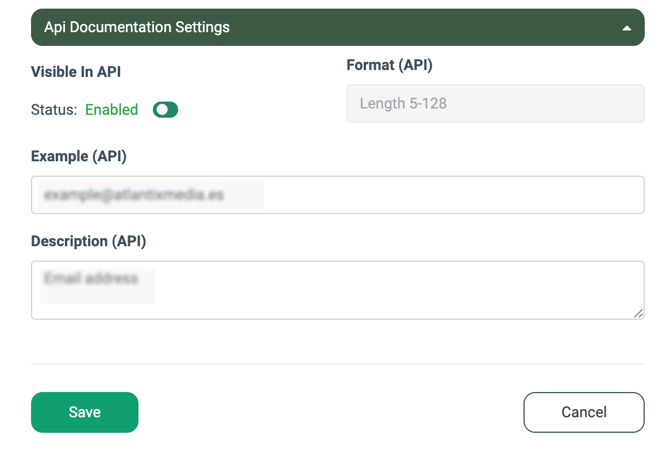670x450 pixels.
Task: Click the green Enabled status text
Action: [x=111, y=110]
